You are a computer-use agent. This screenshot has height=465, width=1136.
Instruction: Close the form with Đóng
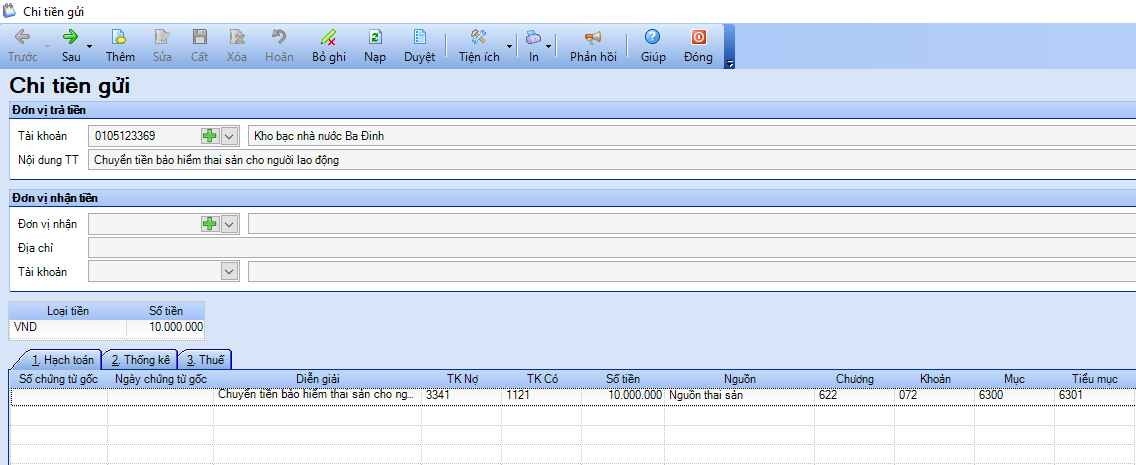pos(698,46)
